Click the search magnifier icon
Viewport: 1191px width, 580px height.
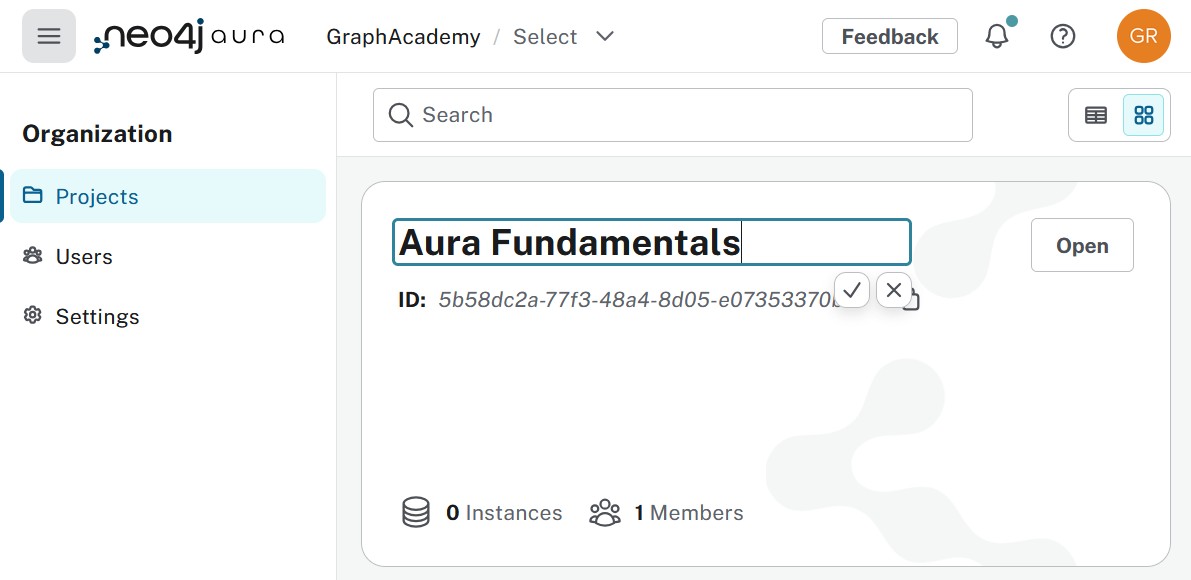click(x=400, y=114)
